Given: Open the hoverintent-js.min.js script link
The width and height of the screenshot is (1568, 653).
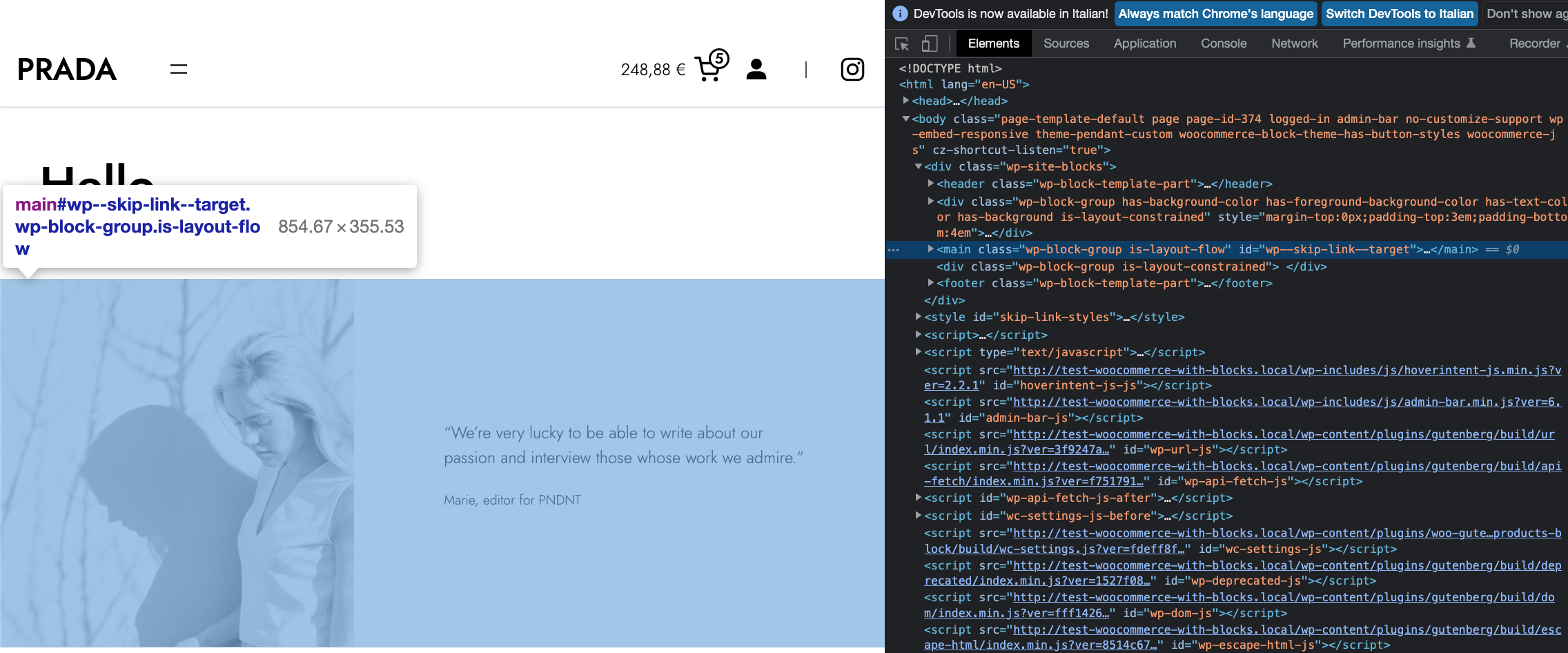Looking at the screenshot, I should pyautogui.click(x=1286, y=371).
